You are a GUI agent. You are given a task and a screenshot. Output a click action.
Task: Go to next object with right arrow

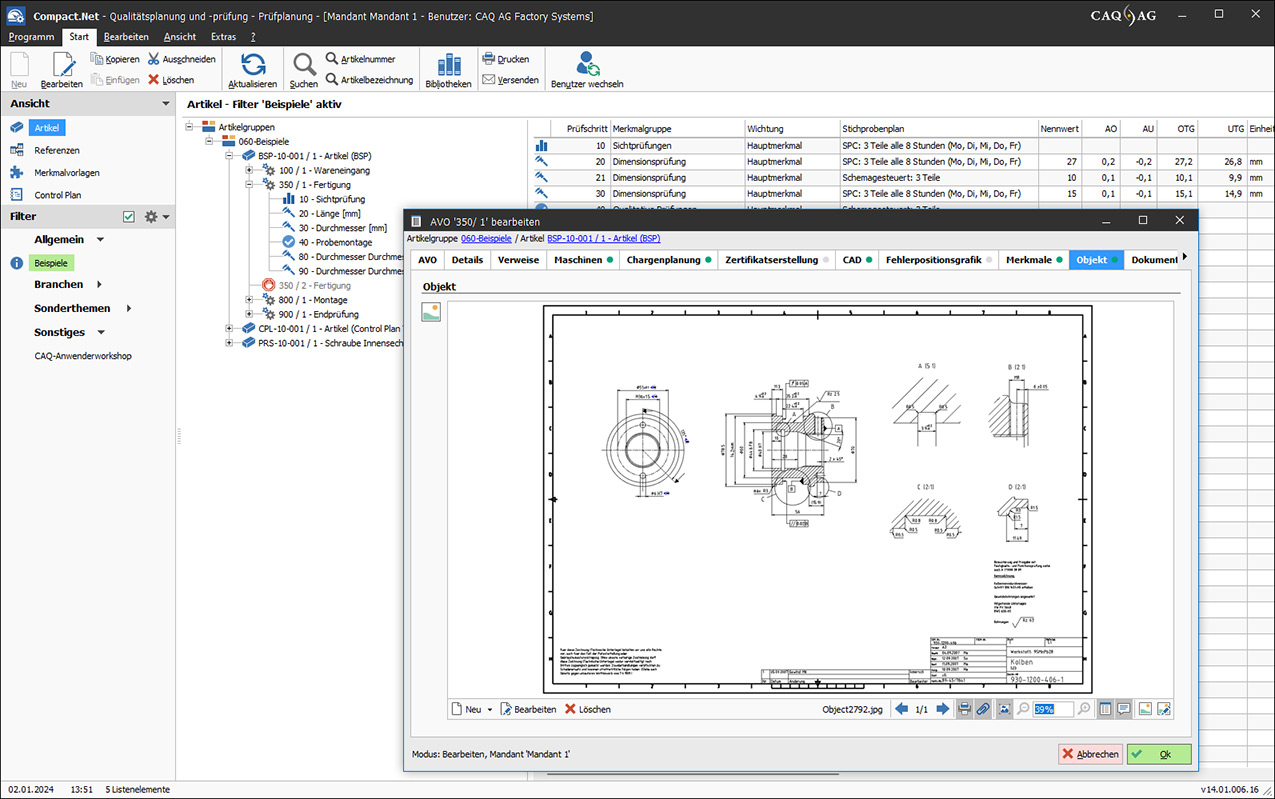[942, 709]
